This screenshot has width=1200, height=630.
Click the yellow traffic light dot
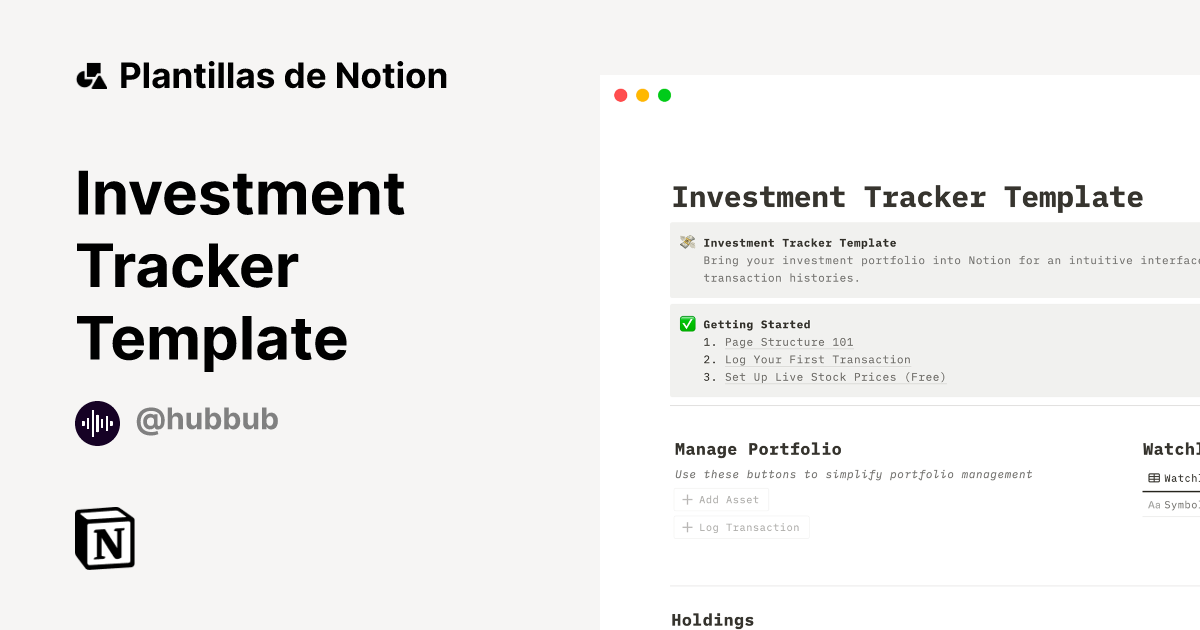pyautogui.click(x=642, y=94)
